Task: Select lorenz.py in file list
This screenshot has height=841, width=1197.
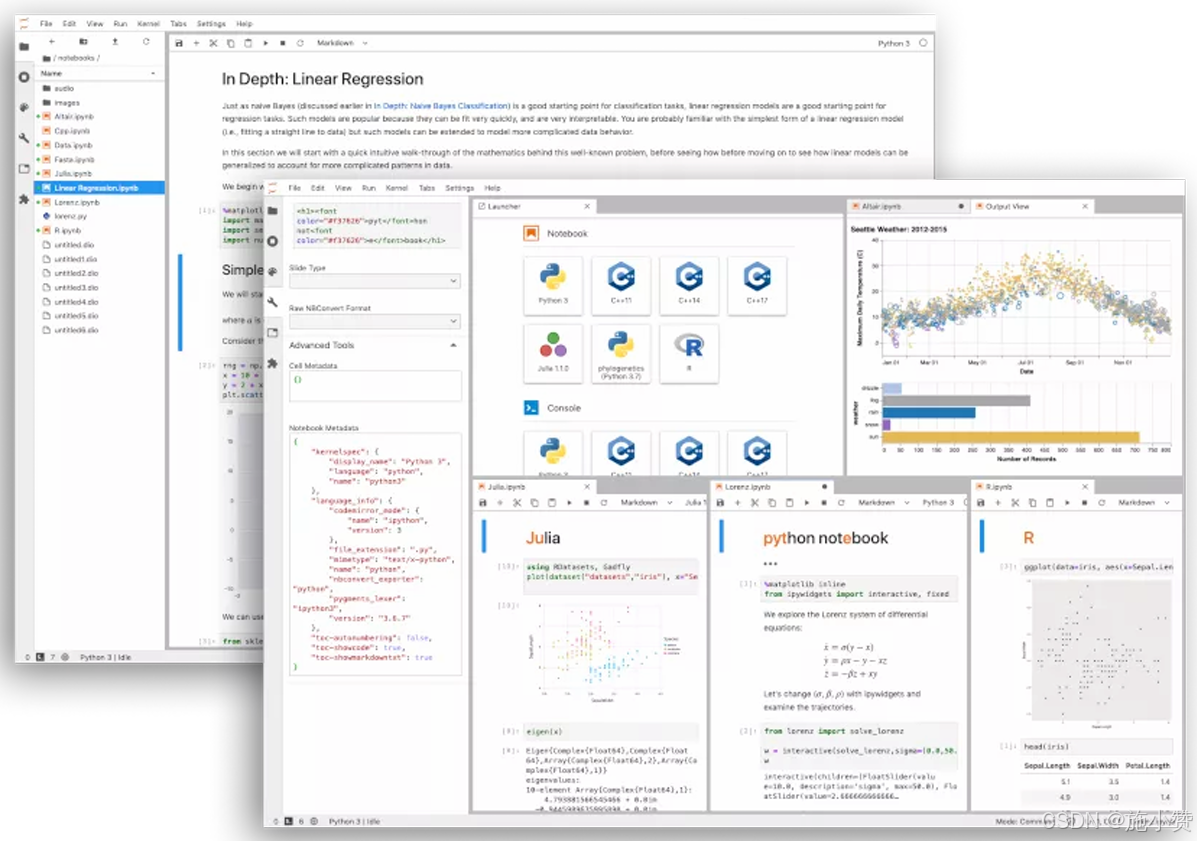Action: pyautogui.click(x=99, y=217)
